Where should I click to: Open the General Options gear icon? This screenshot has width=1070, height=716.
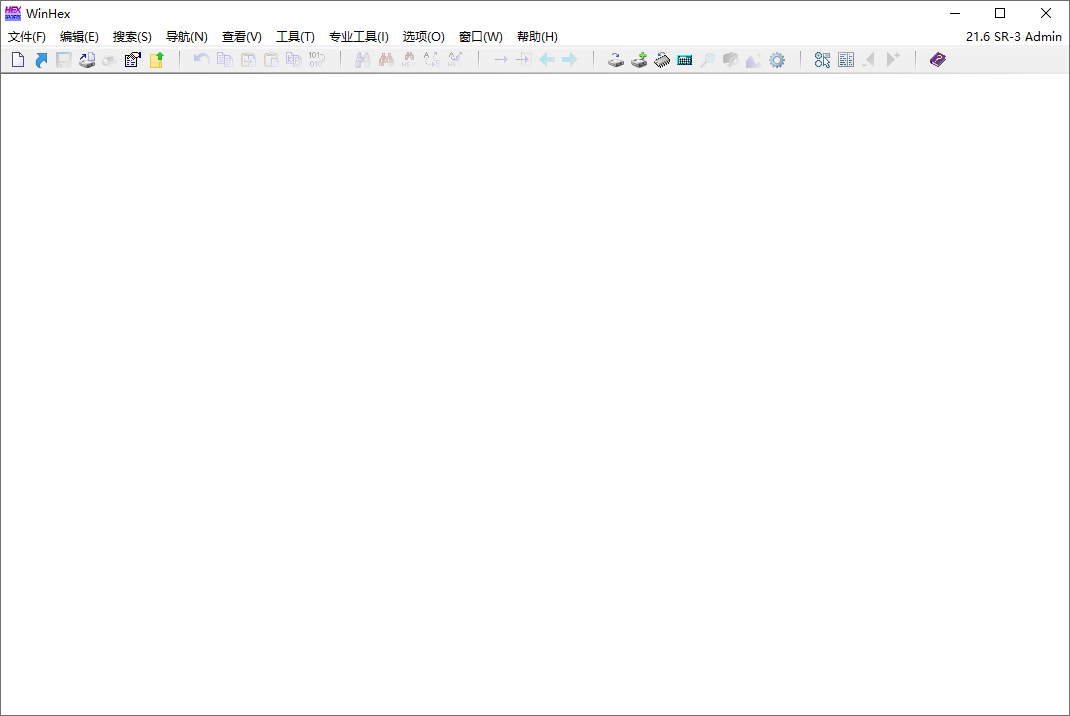[x=777, y=59]
